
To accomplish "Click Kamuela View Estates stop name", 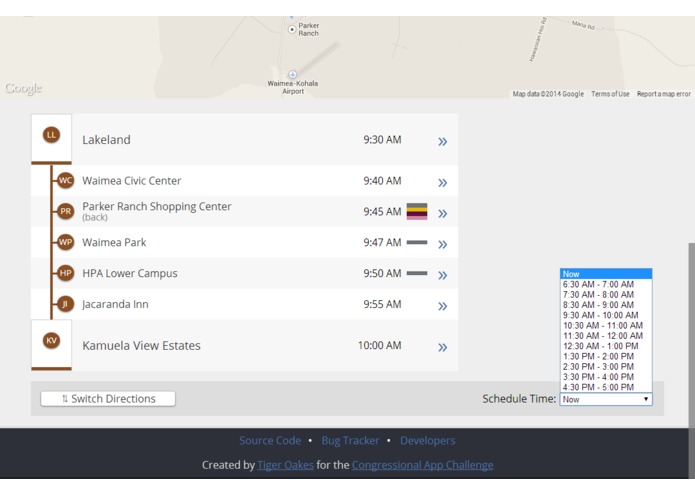I will 141,346.
